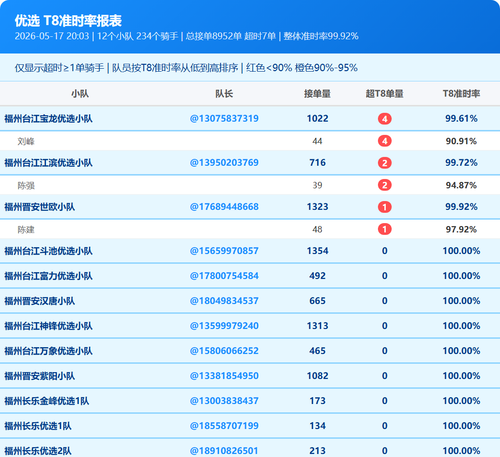Click the 超T8单量 column header
Image resolution: width=500 pixels, height=457 pixels.
tap(384, 94)
